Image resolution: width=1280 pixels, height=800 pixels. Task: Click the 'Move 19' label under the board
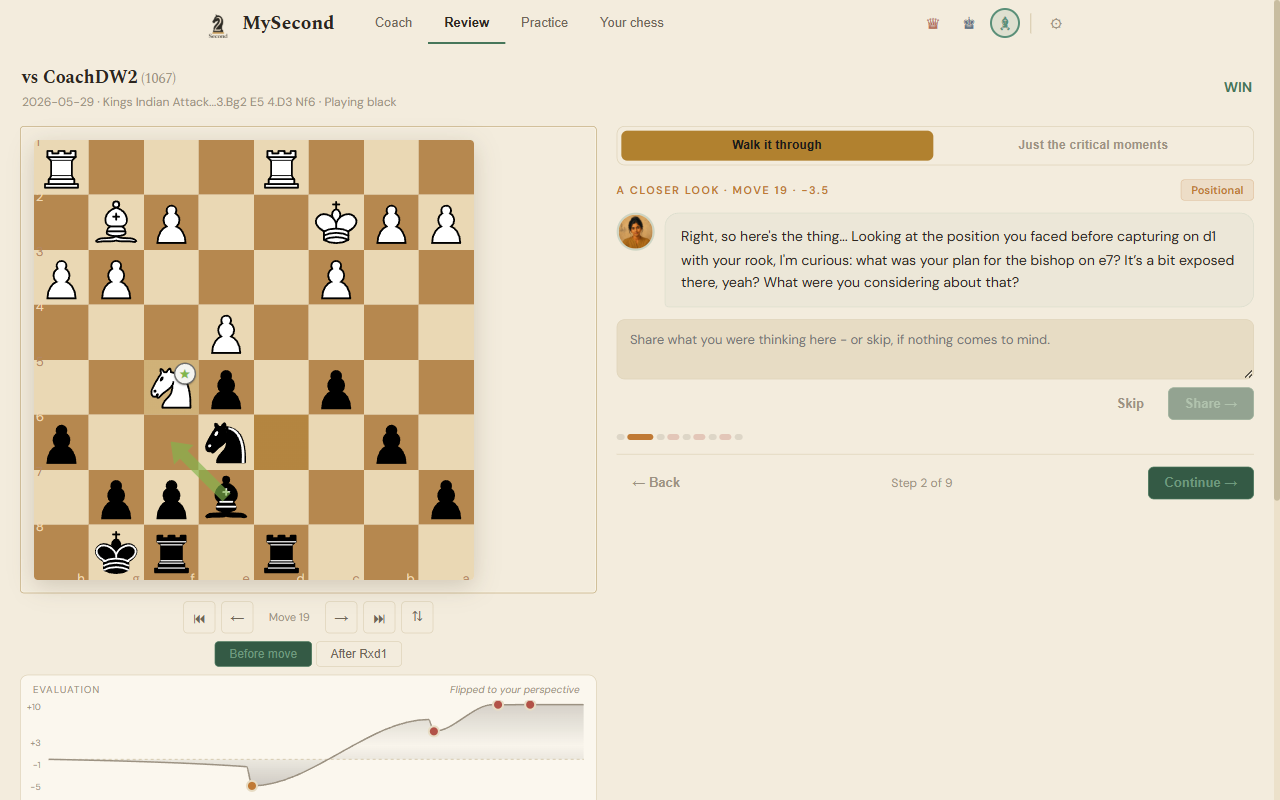point(289,617)
